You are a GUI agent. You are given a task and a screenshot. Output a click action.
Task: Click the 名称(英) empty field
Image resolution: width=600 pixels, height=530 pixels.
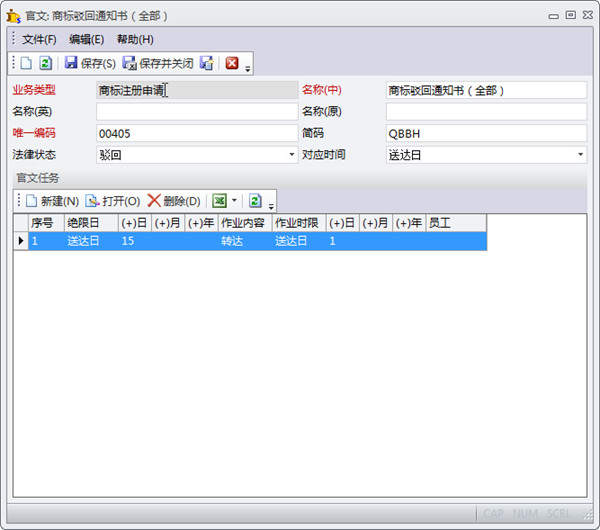197,112
